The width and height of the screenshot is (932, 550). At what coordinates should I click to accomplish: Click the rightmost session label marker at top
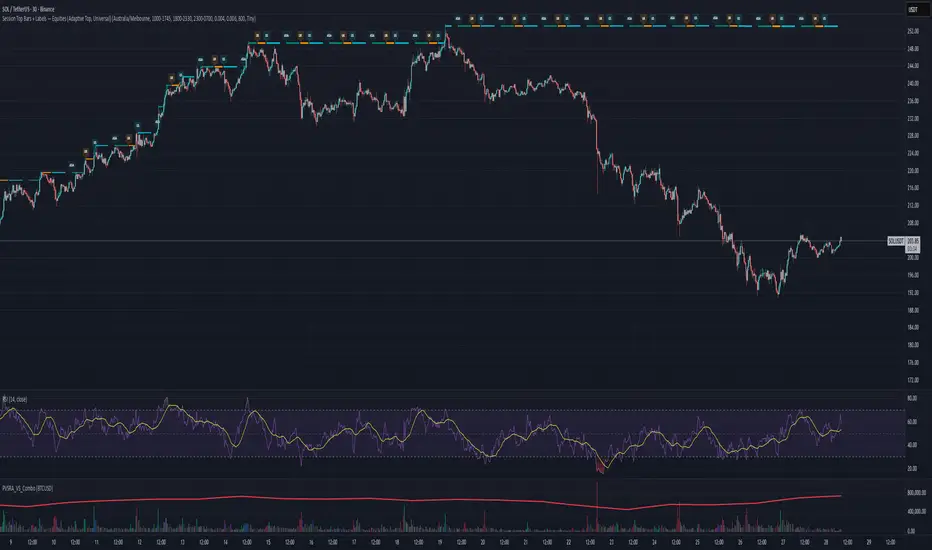point(823,18)
